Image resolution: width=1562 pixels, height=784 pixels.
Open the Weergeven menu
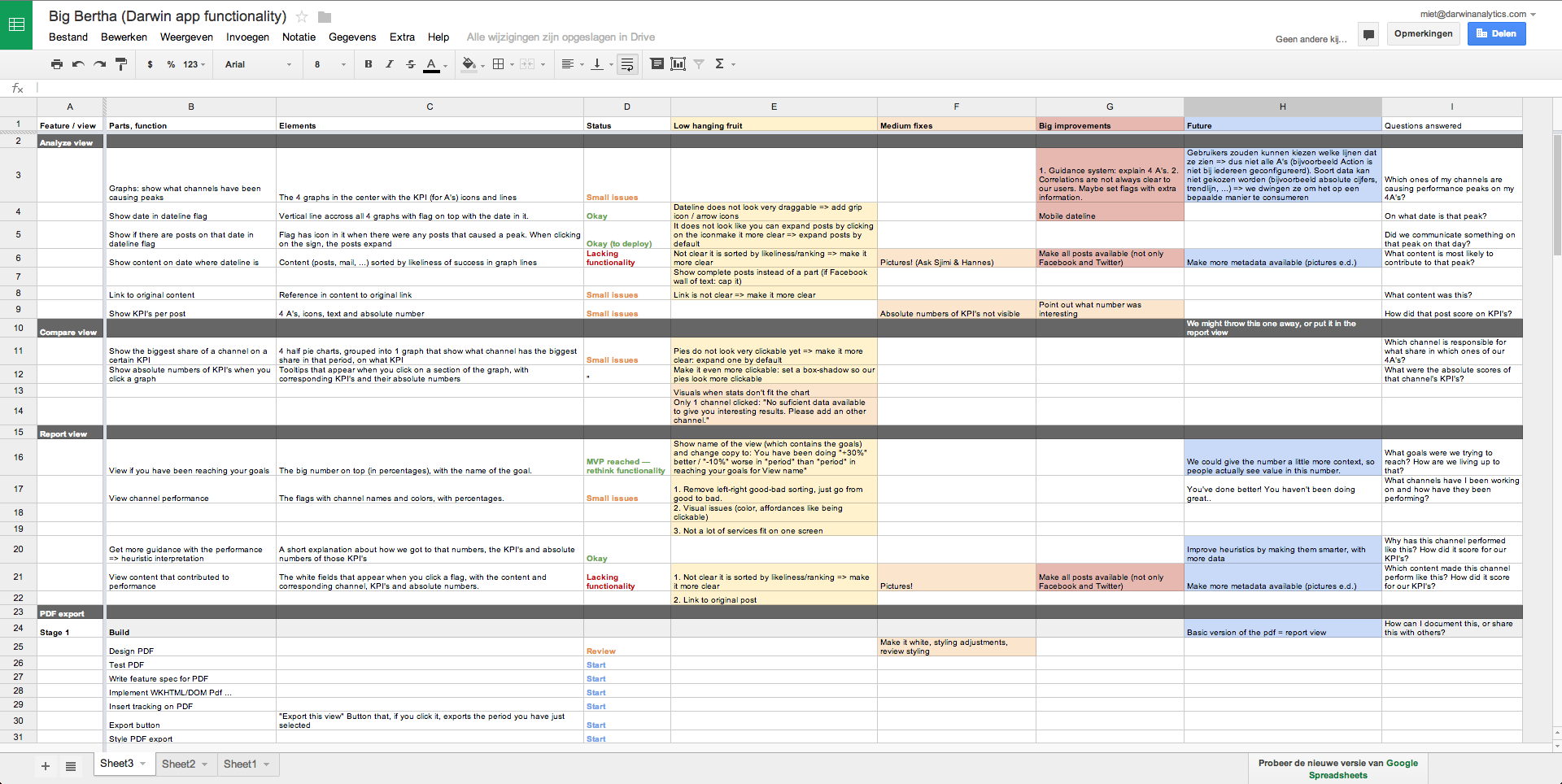coord(186,37)
